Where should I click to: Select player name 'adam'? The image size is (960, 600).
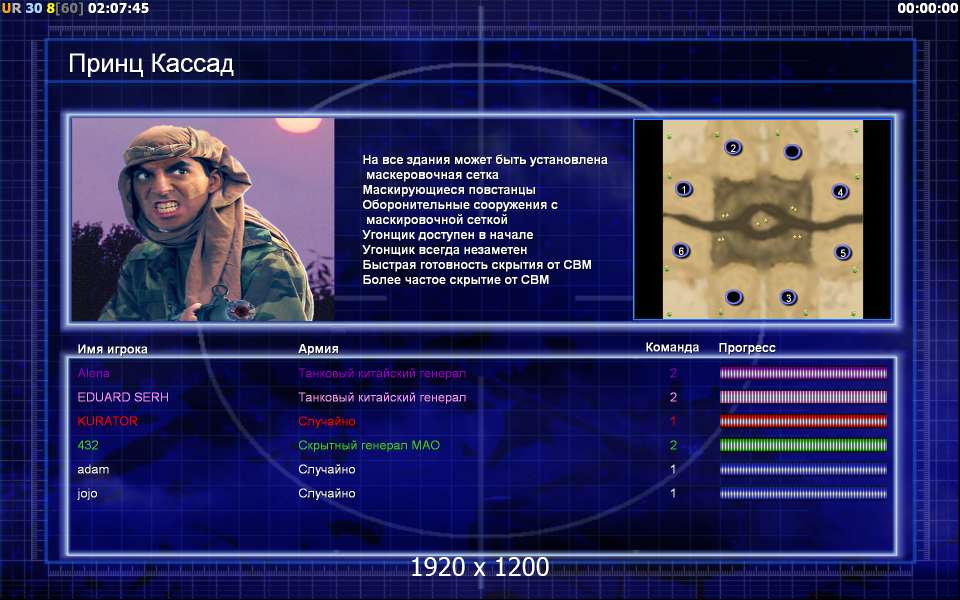tap(93, 470)
